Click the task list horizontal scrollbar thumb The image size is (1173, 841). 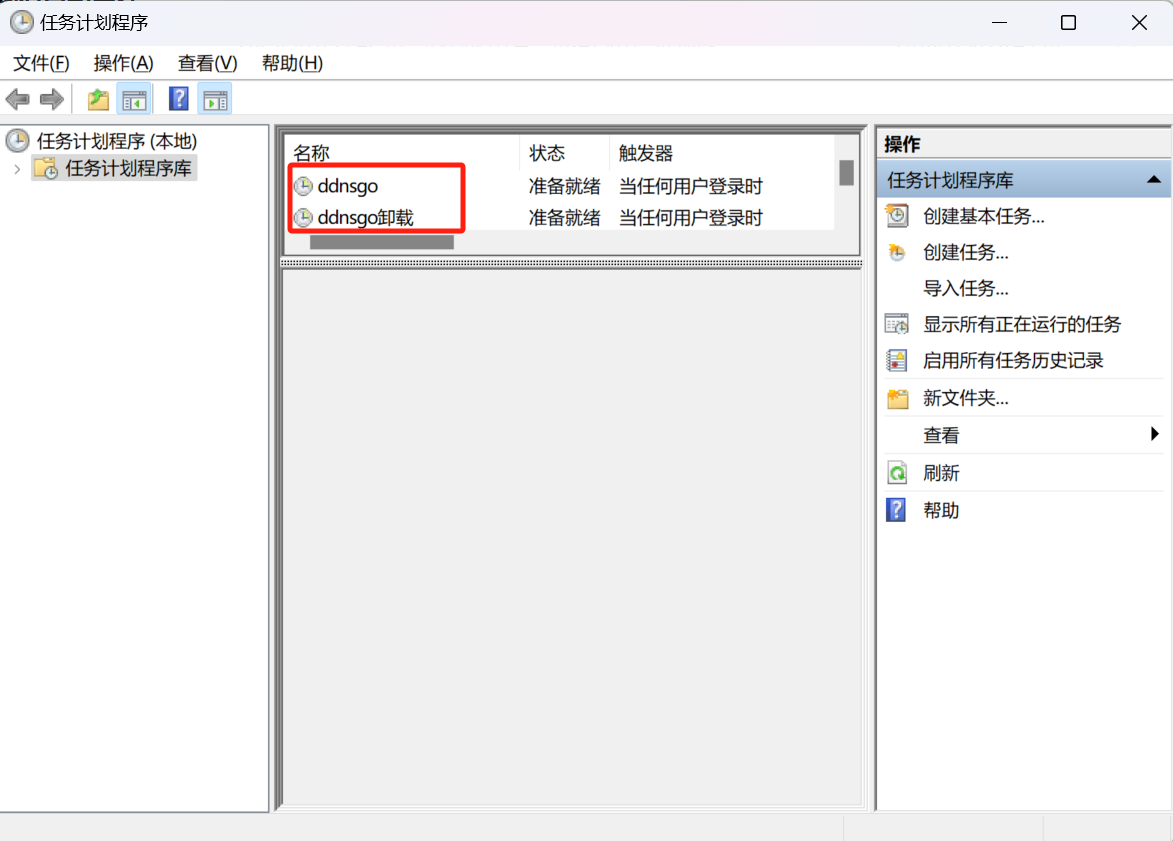point(382,242)
